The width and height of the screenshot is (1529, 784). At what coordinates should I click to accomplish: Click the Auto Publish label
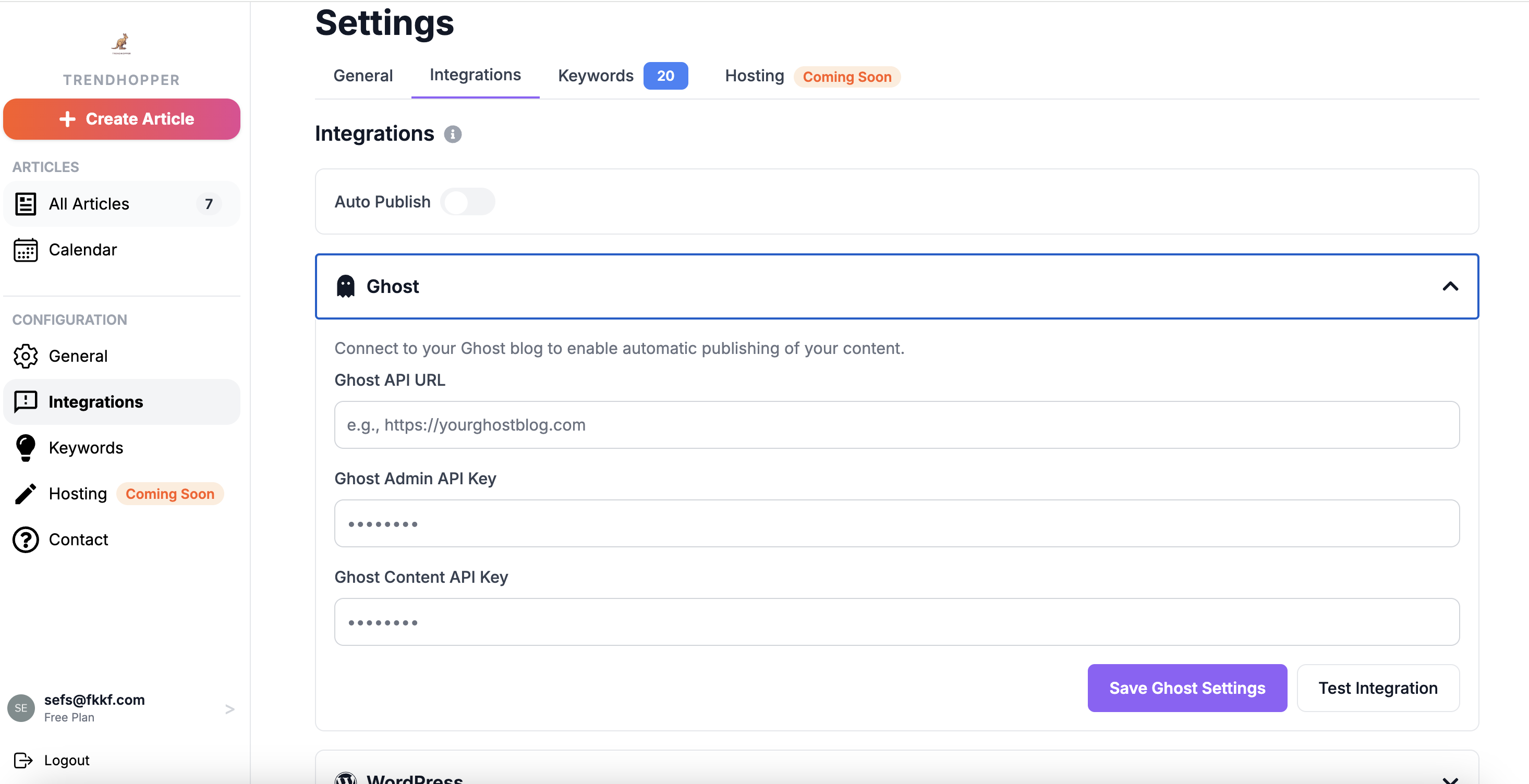[x=382, y=202]
